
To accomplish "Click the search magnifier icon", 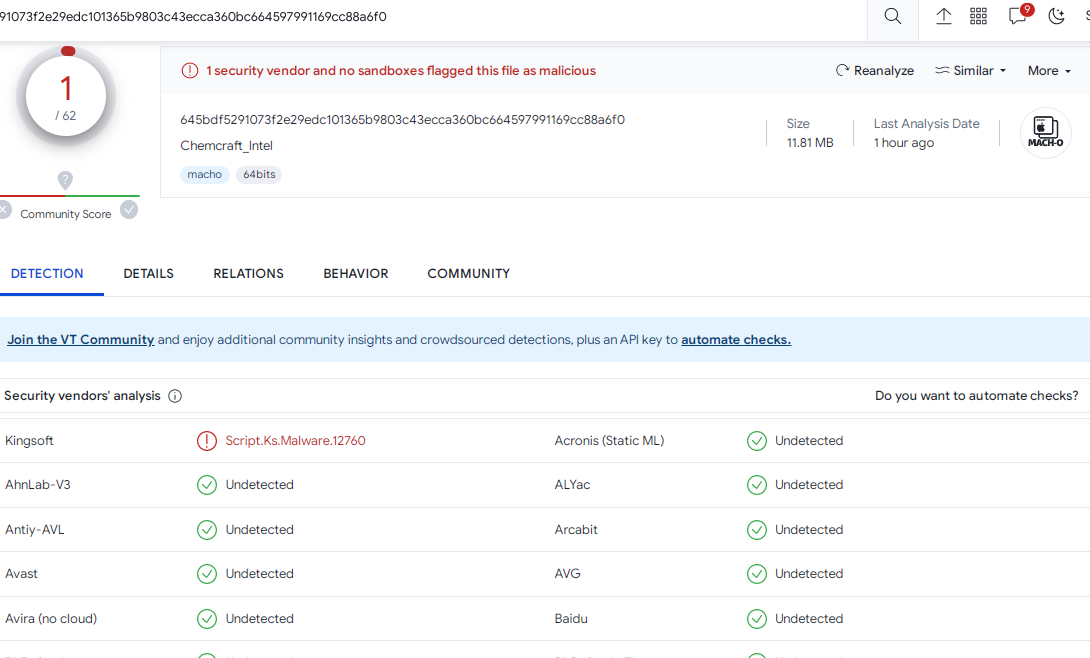I will [x=892, y=17].
